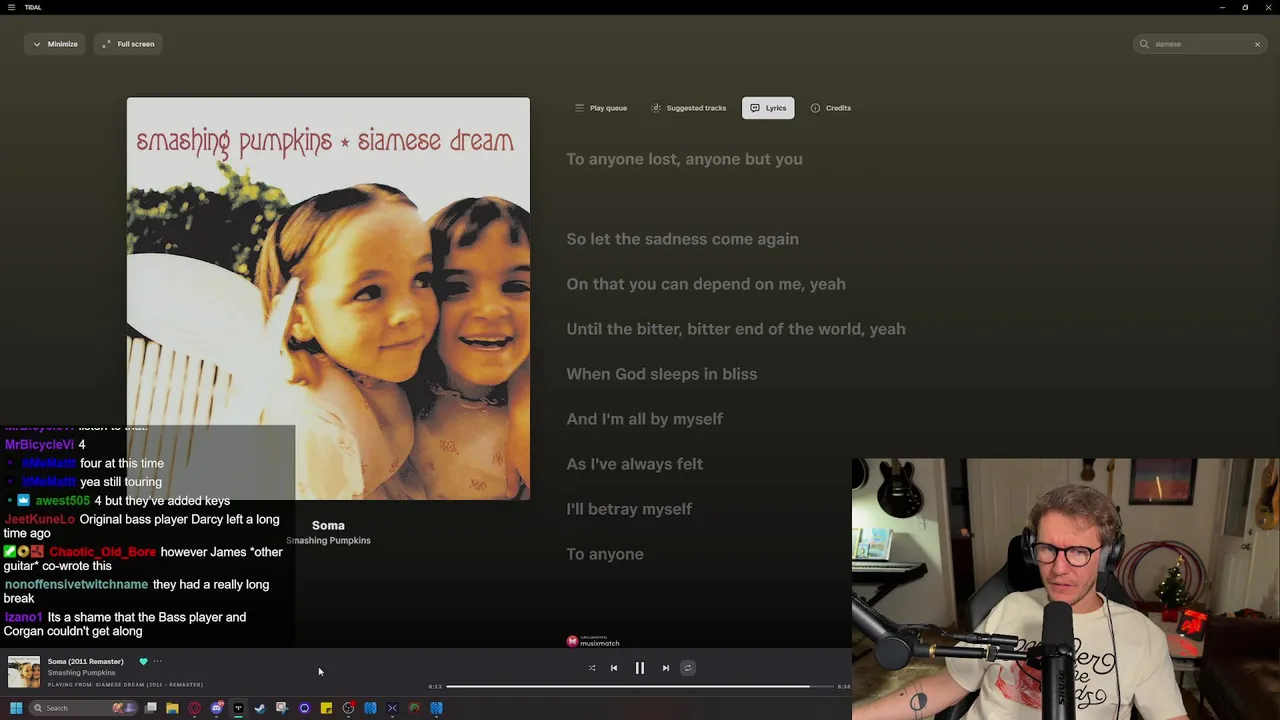The width and height of the screenshot is (1280, 720).
Task: Skip to next track
Action: pos(666,668)
